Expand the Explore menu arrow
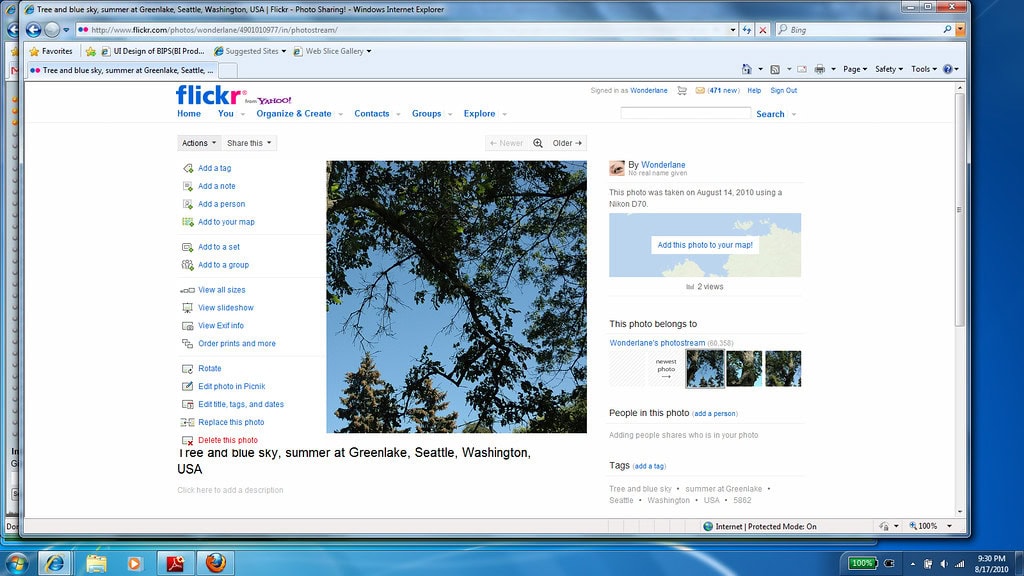 pos(504,114)
